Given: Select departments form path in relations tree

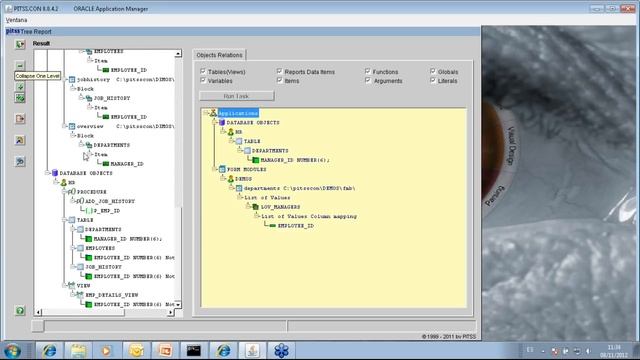Looking at the screenshot, I should click(x=299, y=188).
